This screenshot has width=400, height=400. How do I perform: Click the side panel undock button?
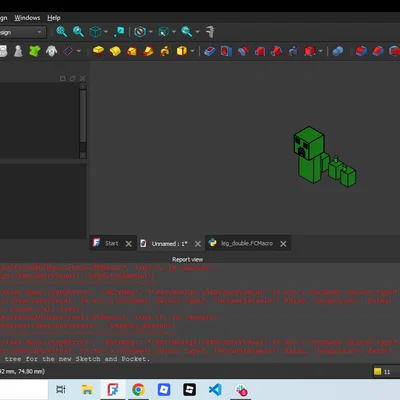(72, 78)
